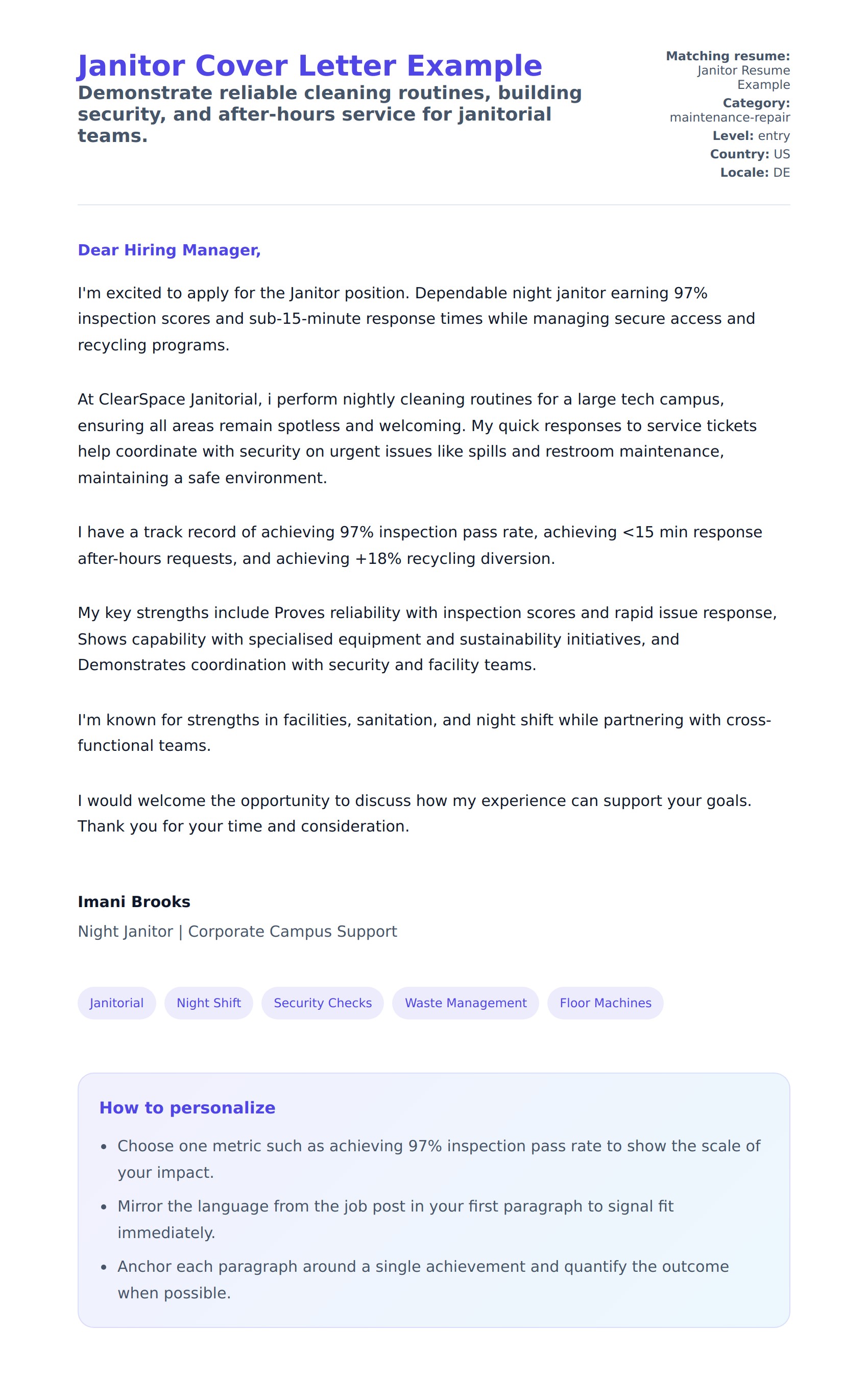Click the Janitor Resume Example link
The width and height of the screenshot is (868, 1377).
(x=743, y=77)
